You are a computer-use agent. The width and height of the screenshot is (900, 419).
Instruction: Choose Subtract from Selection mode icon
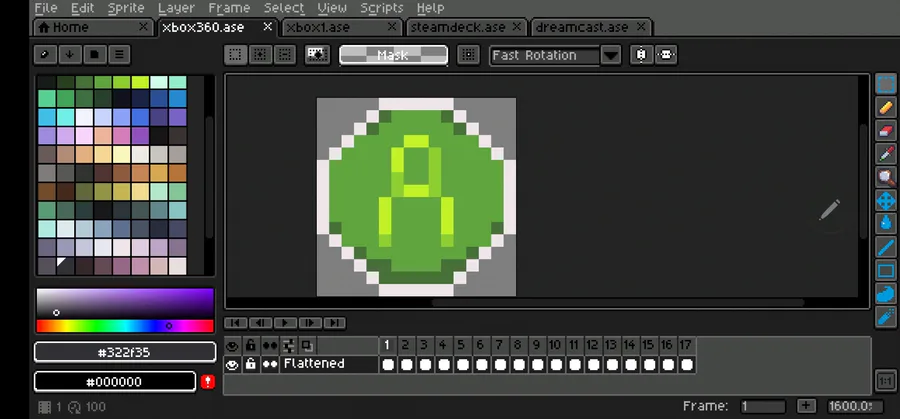[285, 55]
